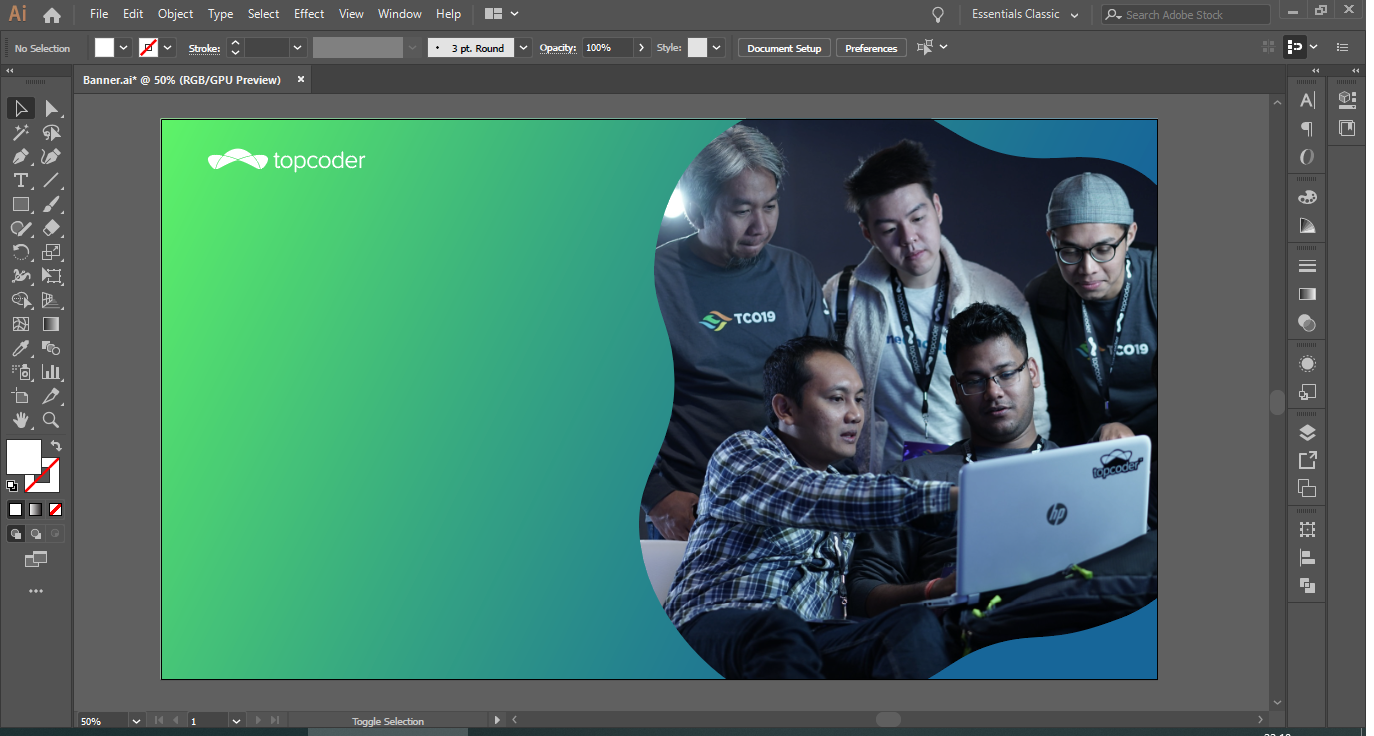Open the Transparency panel icon

pyautogui.click(x=1307, y=323)
